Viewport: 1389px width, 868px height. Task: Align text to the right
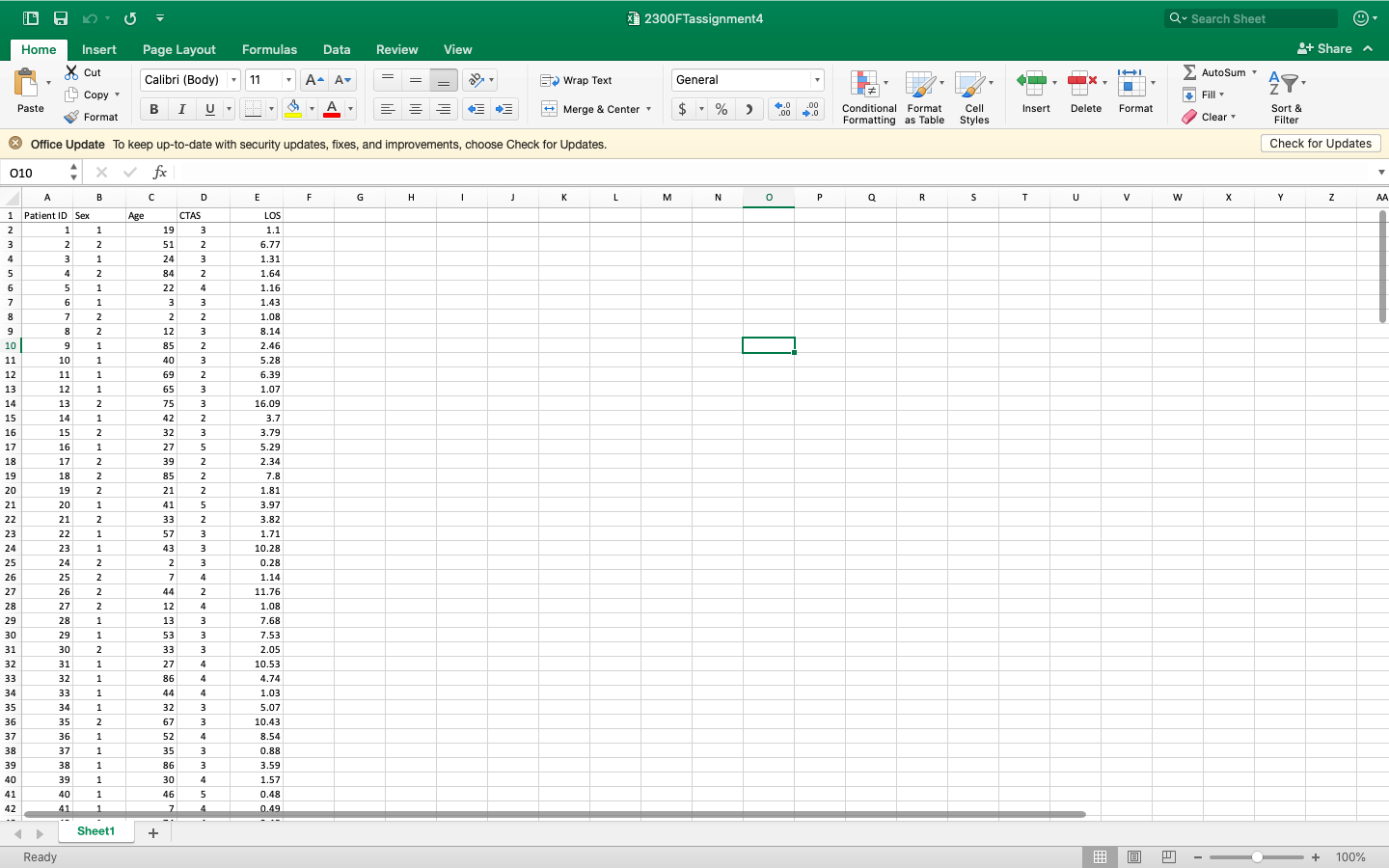point(444,109)
